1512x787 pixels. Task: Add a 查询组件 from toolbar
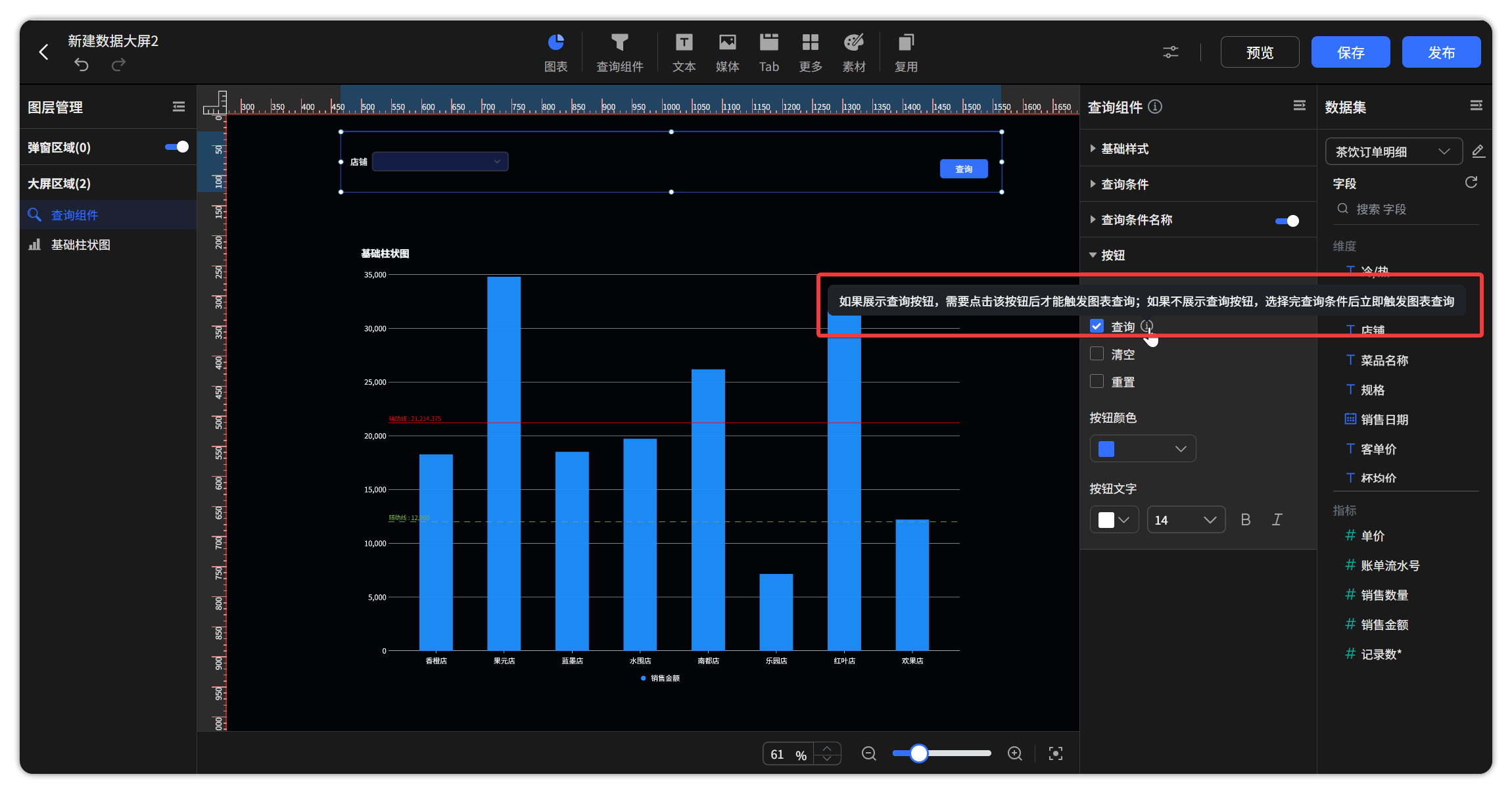(x=619, y=53)
